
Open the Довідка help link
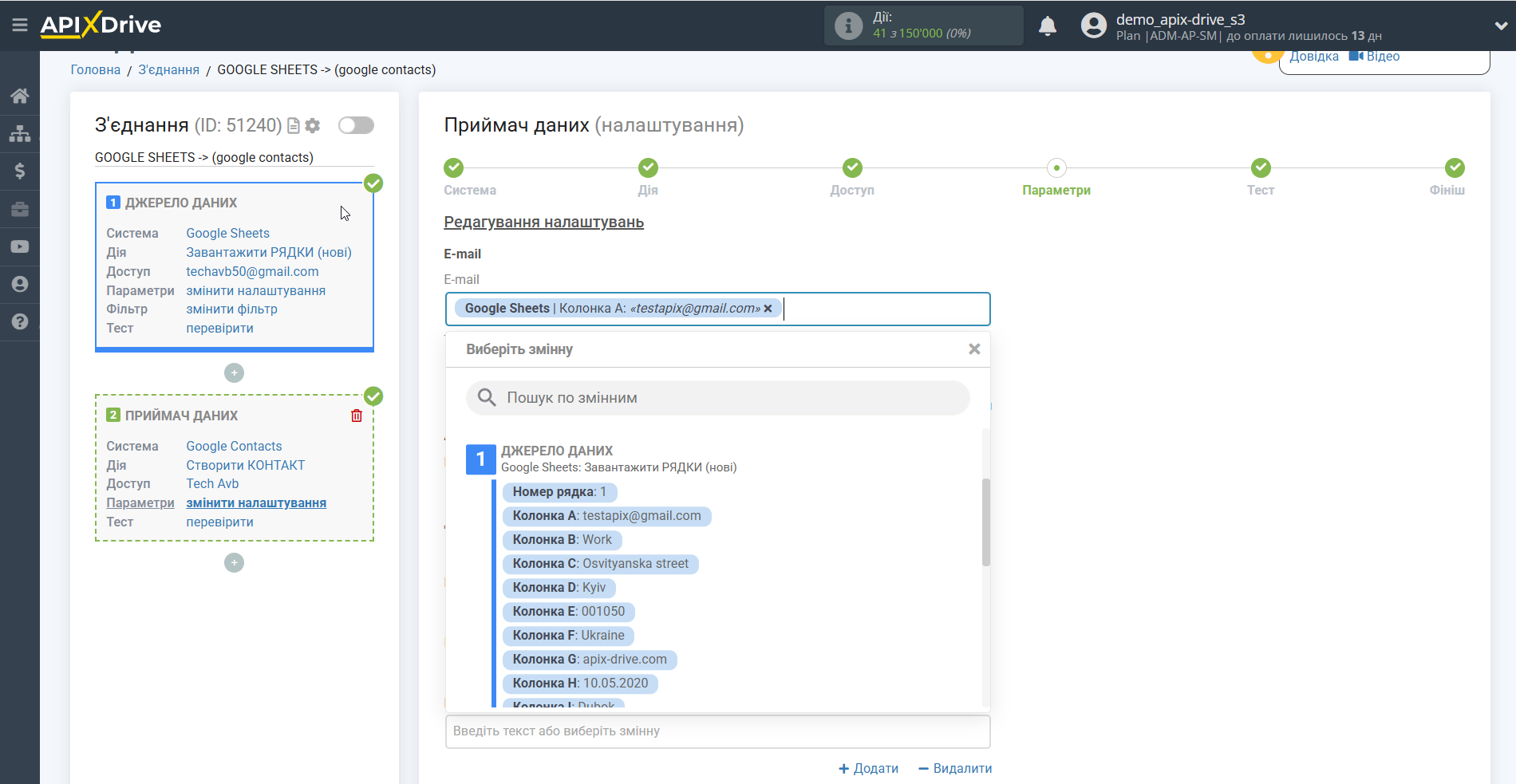[x=1314, y=57]
